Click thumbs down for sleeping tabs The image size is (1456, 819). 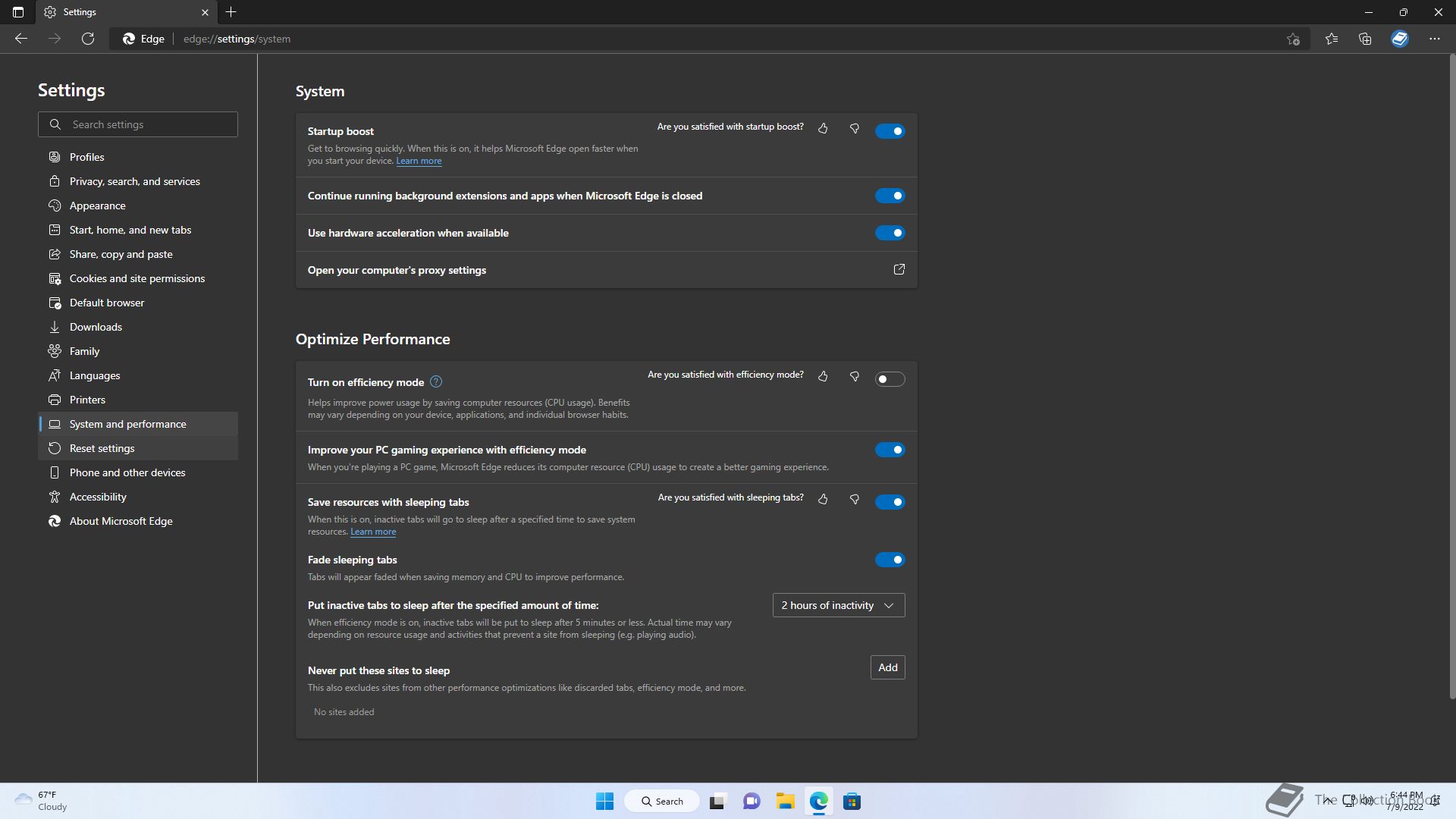(x=855, y=499)
